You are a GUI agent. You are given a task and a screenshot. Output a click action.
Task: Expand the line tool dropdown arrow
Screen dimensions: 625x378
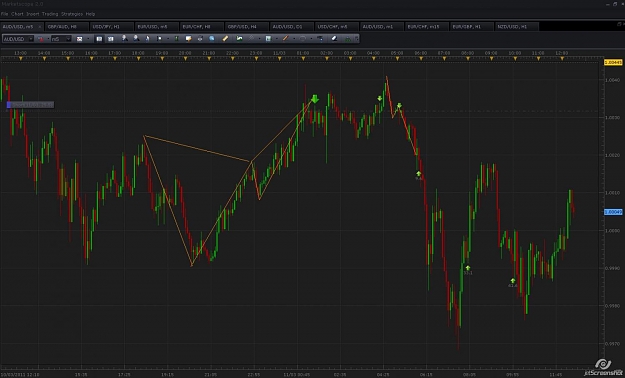click(294, 39)
